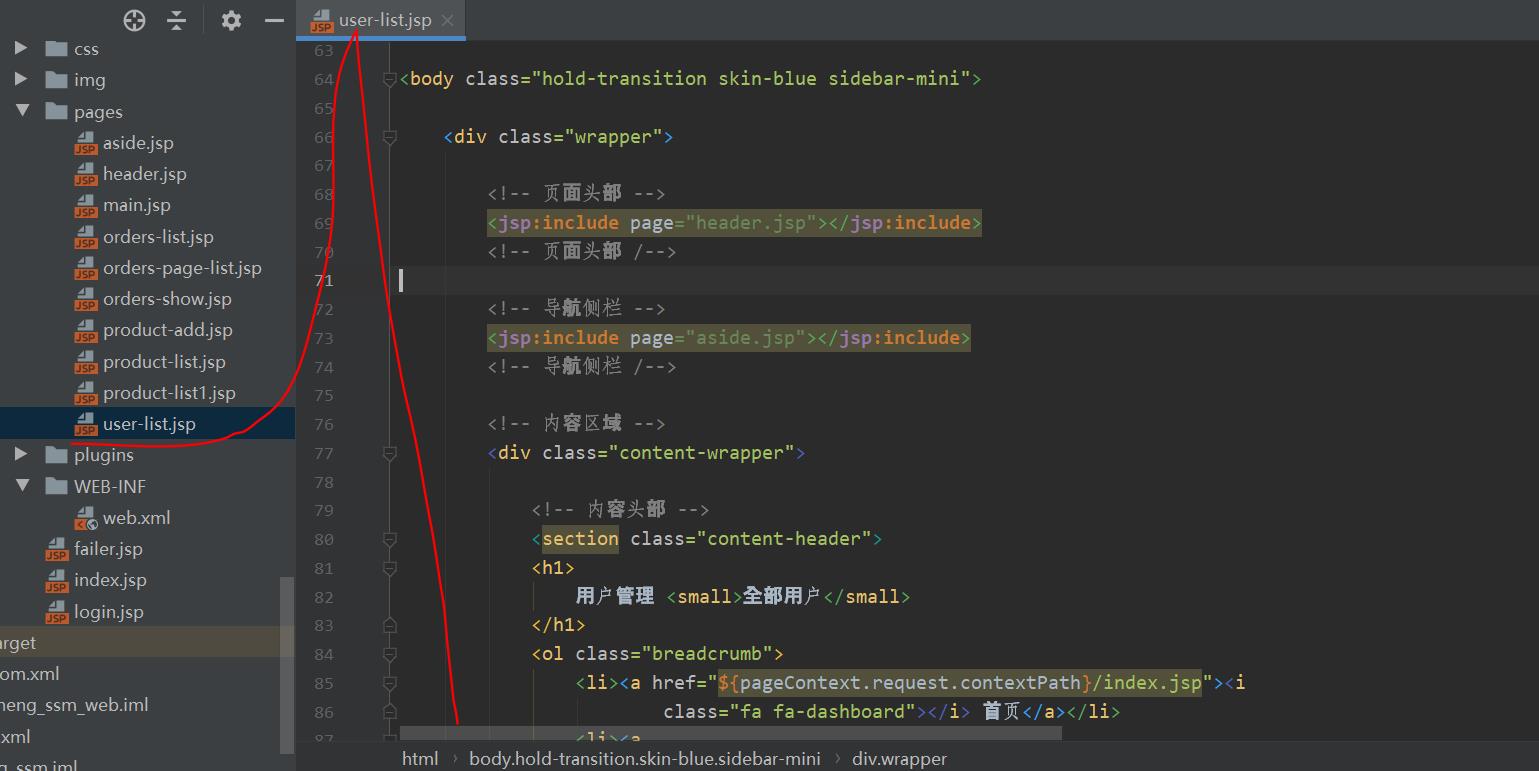Click the Collapse All icon in project panel
The width and height of the screenshot is (1539, 771).
176,20
